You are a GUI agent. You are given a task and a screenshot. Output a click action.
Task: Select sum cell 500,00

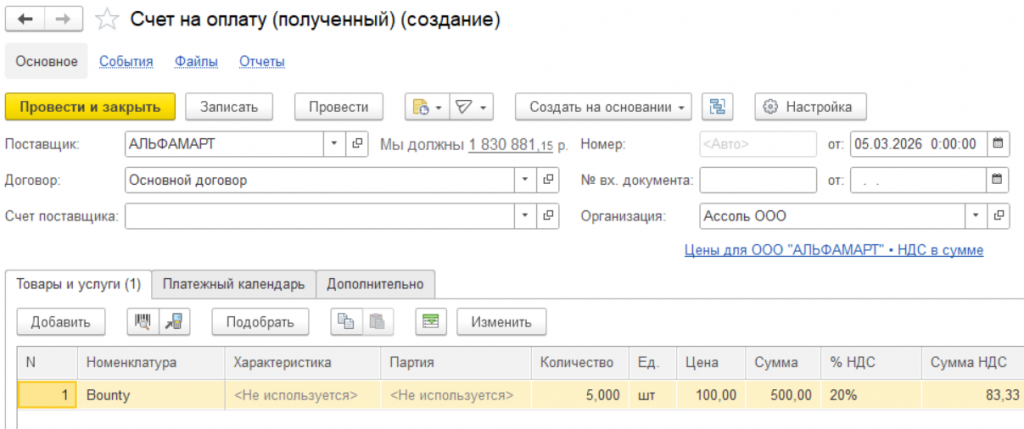click(783, 395)
